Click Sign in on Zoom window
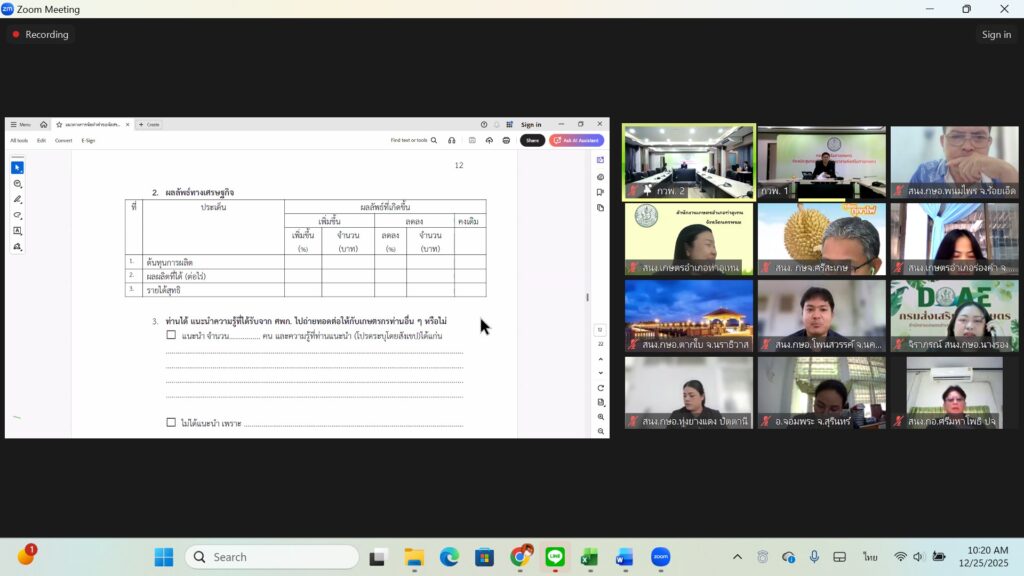The image size is (1024, 576). 996,34
